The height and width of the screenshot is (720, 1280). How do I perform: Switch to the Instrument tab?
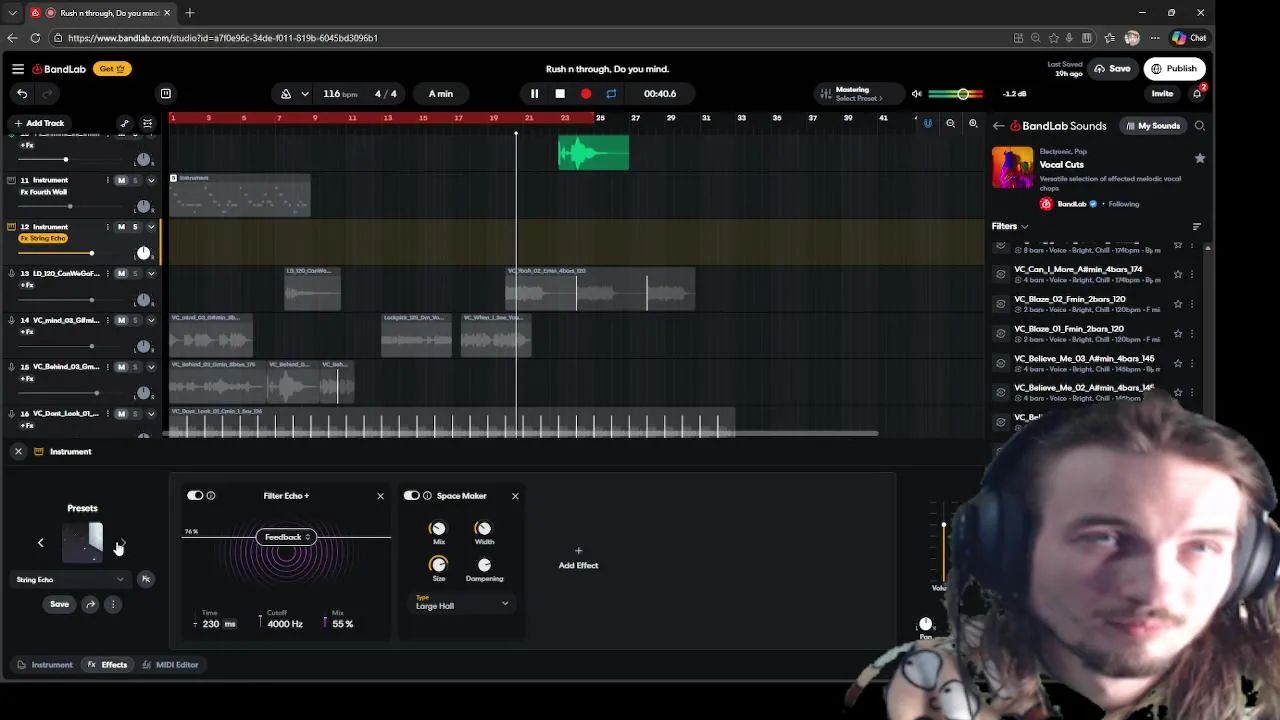pyautogui.click(x=45, y=665)
